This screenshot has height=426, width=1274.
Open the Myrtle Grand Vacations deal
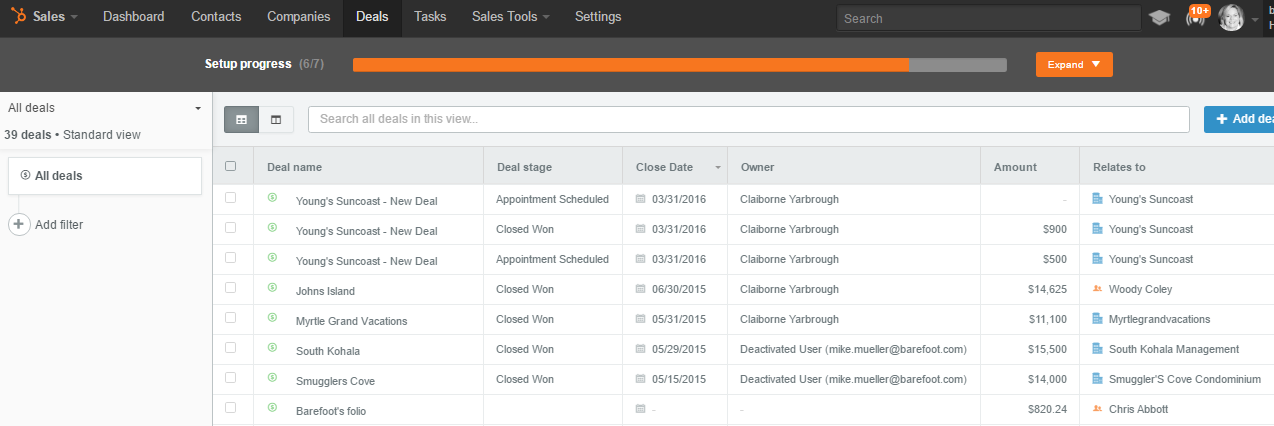(x=351, y=321)
